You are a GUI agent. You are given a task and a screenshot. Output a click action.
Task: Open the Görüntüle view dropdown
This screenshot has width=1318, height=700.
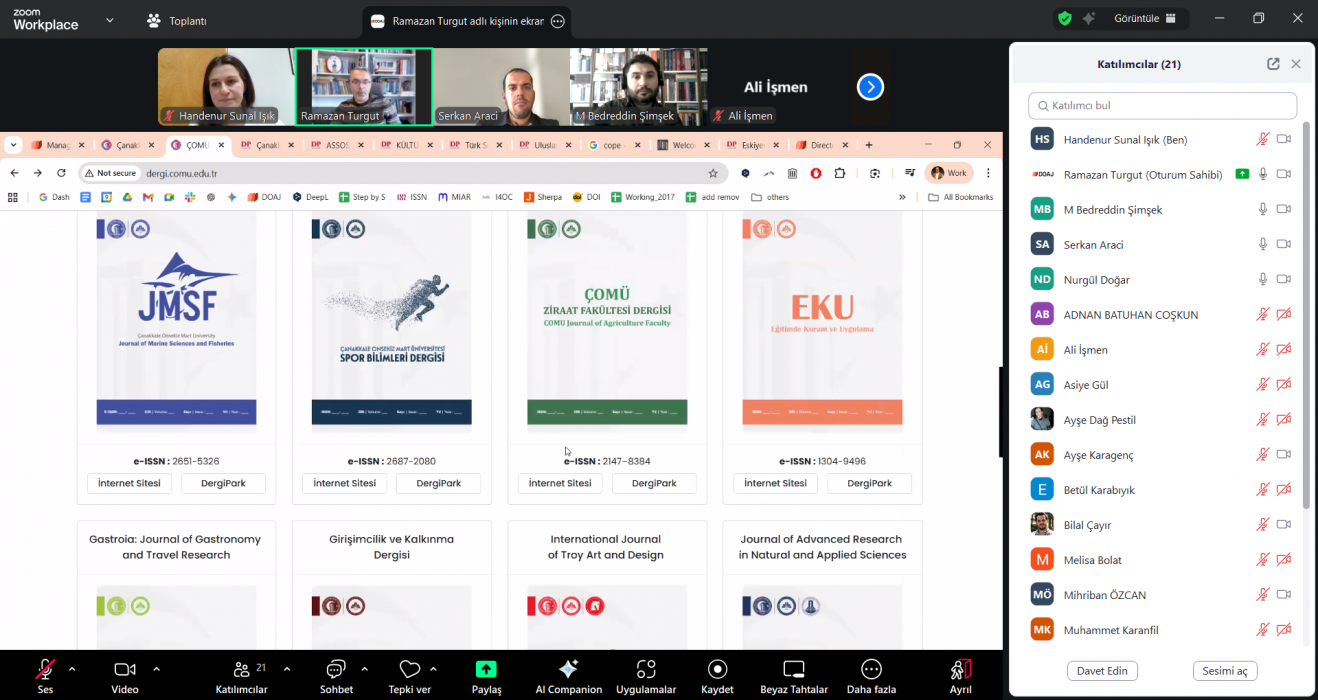1145,18
